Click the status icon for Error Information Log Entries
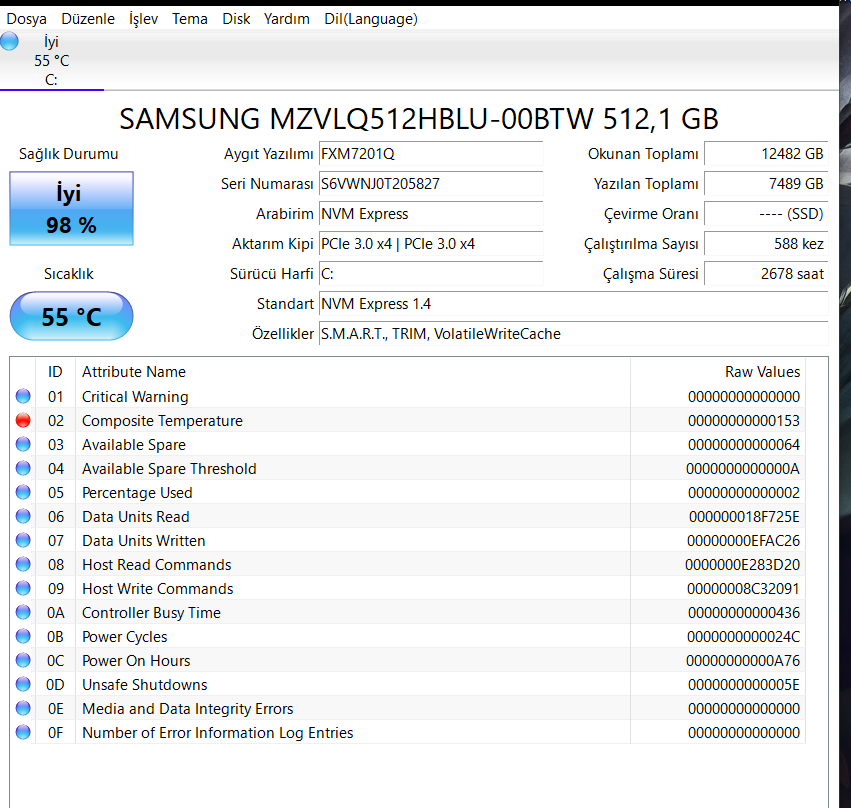Image resolution: width=851 pixels, height=808 pixels. (23, 732)
